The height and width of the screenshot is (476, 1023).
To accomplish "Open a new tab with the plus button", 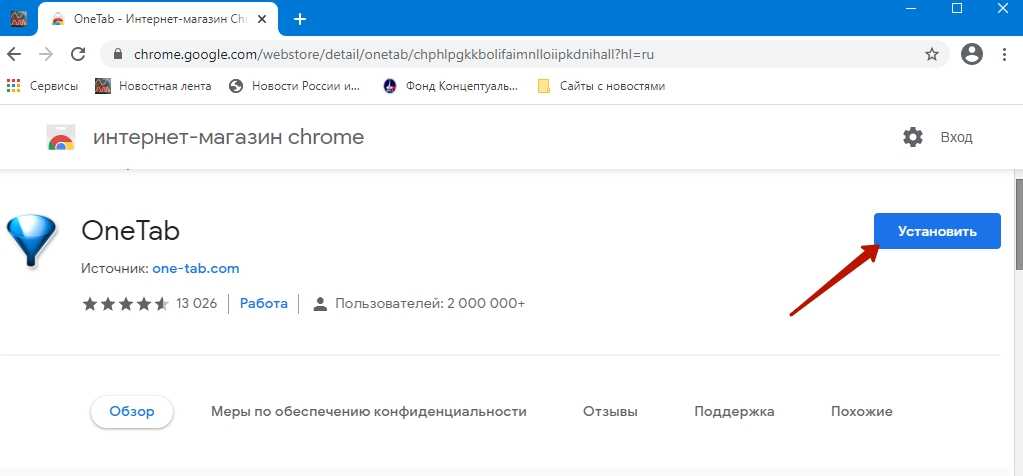I will 299,19.
